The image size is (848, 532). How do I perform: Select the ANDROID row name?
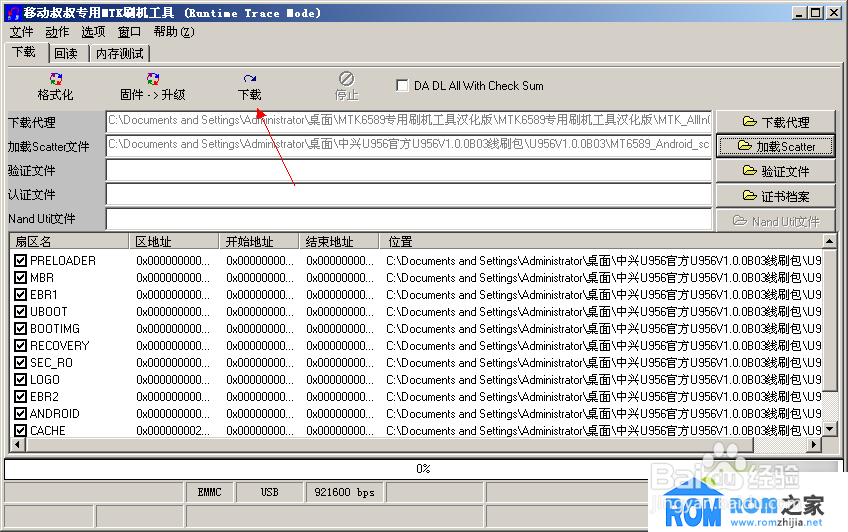[x=55, y=414]
